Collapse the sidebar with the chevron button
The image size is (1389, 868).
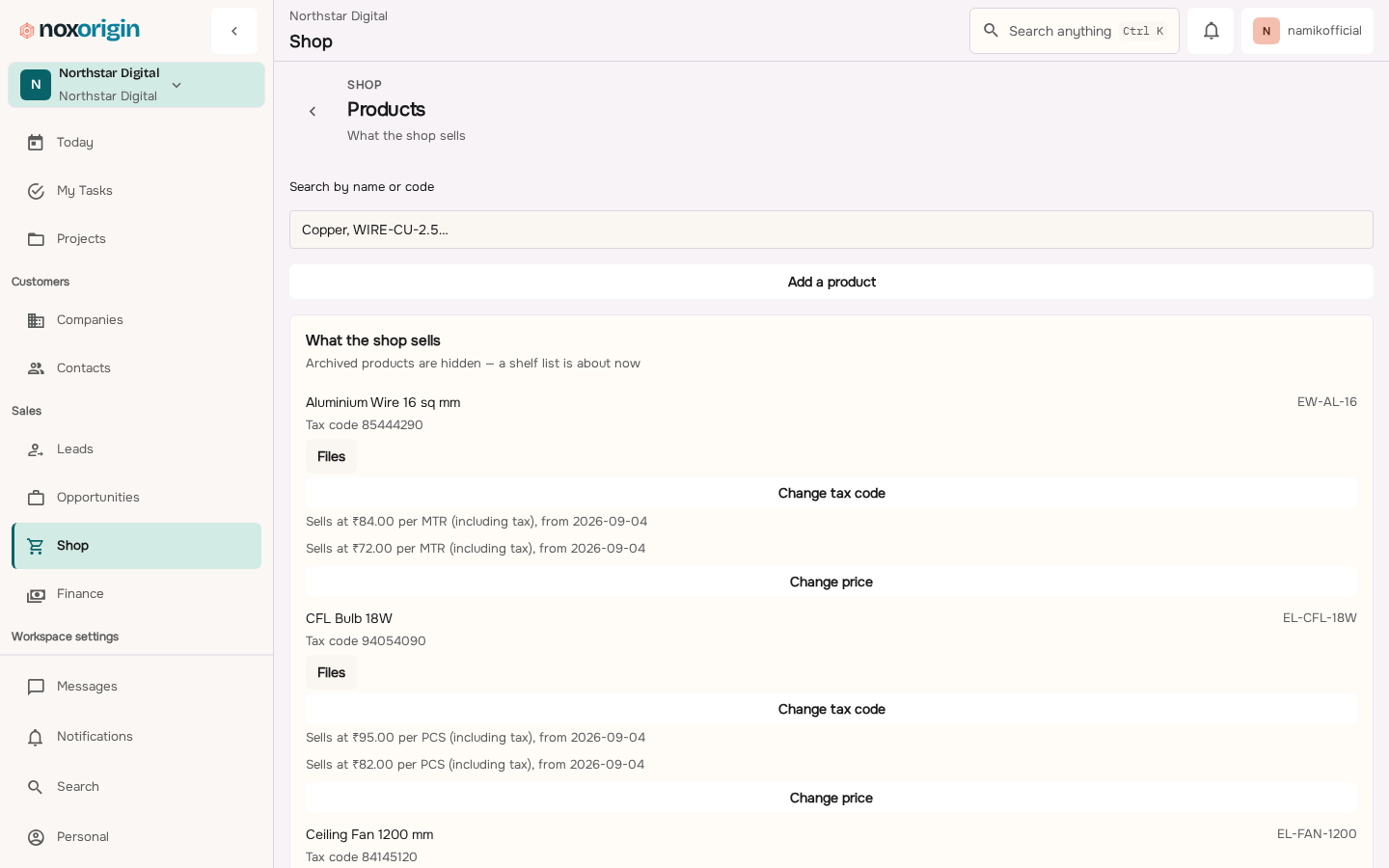[234, 31]
